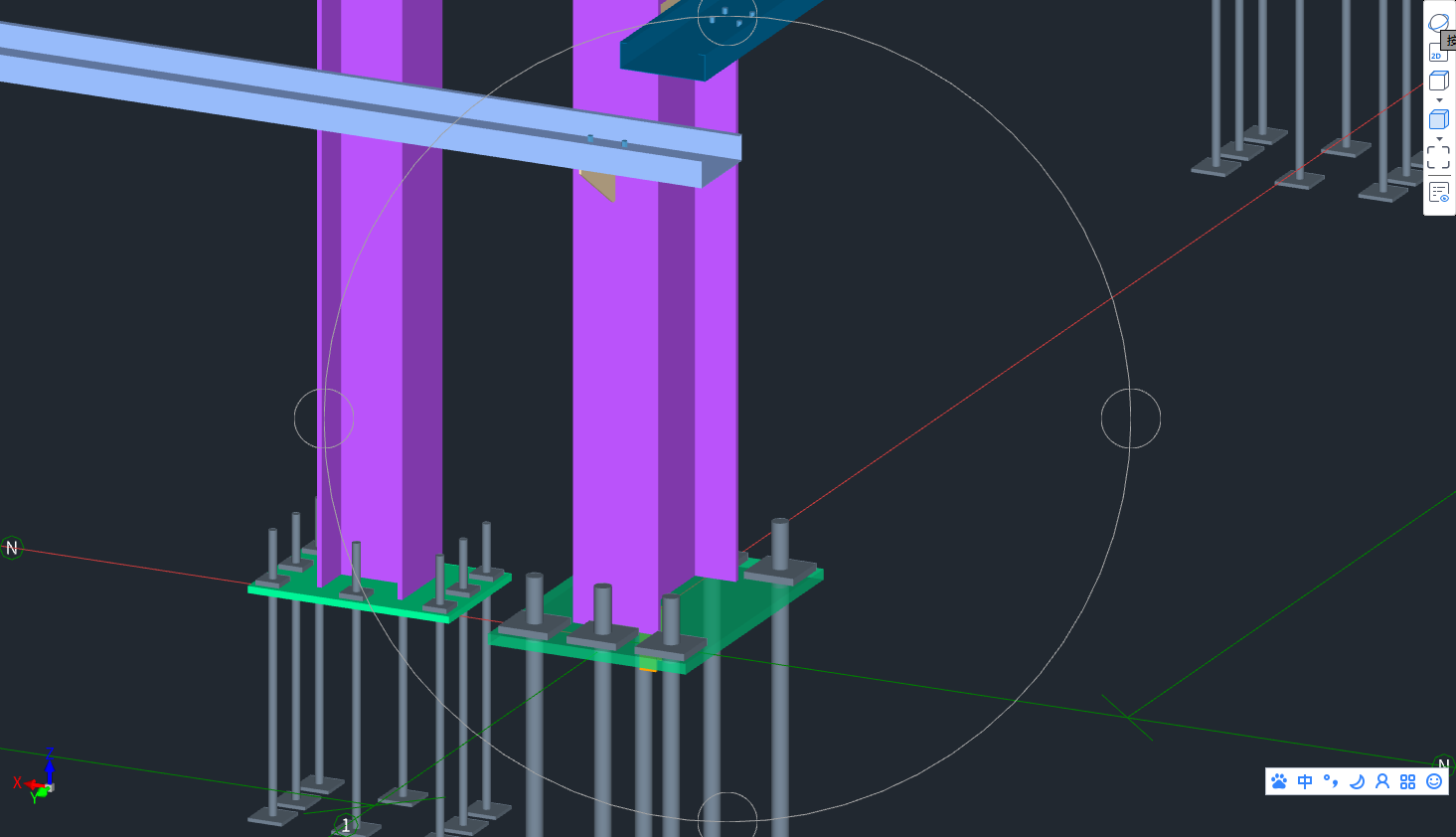The width and height of the screenshot is (1456, 837).
Task: Open the input-method toolbox grid icon
Action: tap(1407, 781)
